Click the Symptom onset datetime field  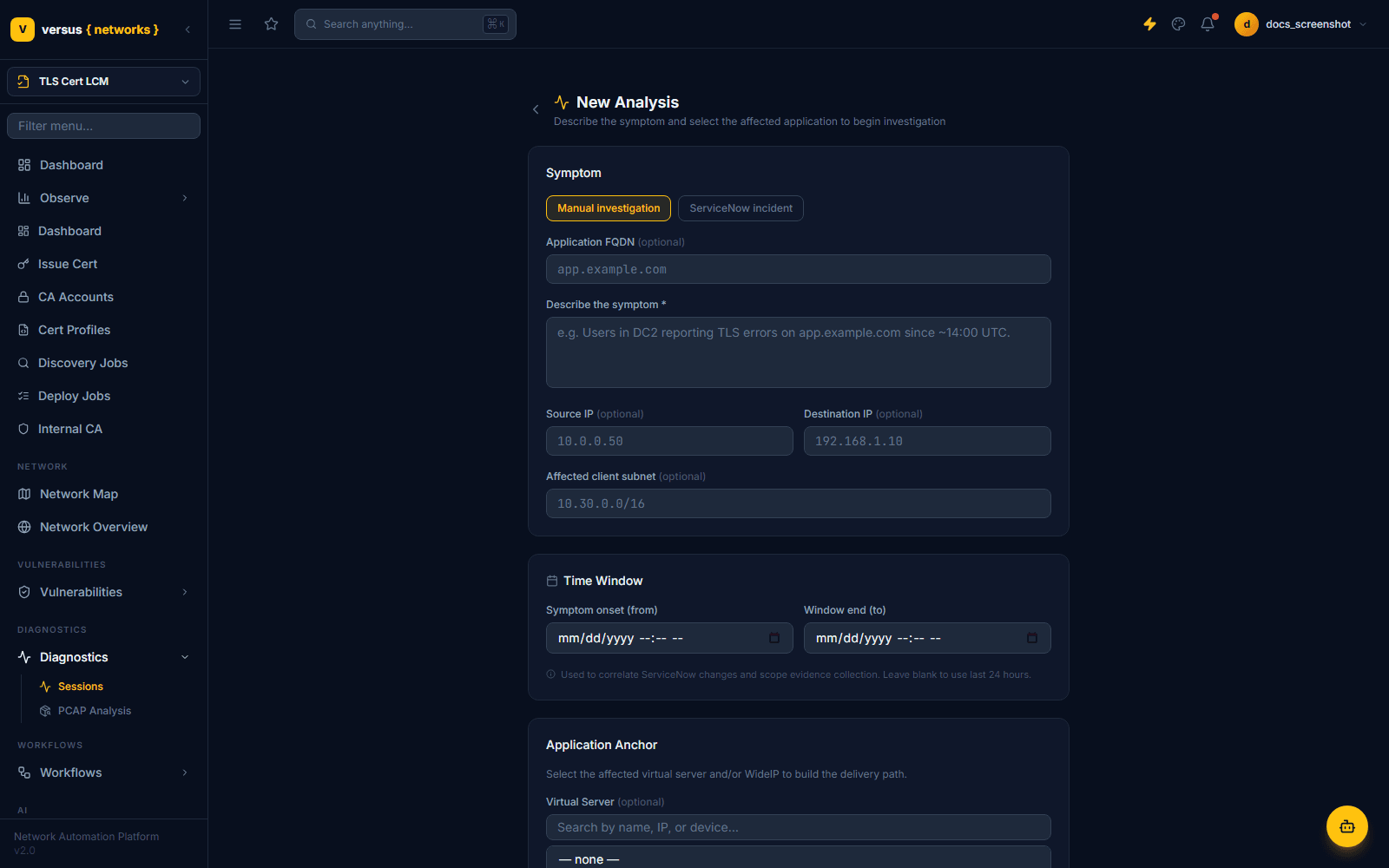(669, 638)
